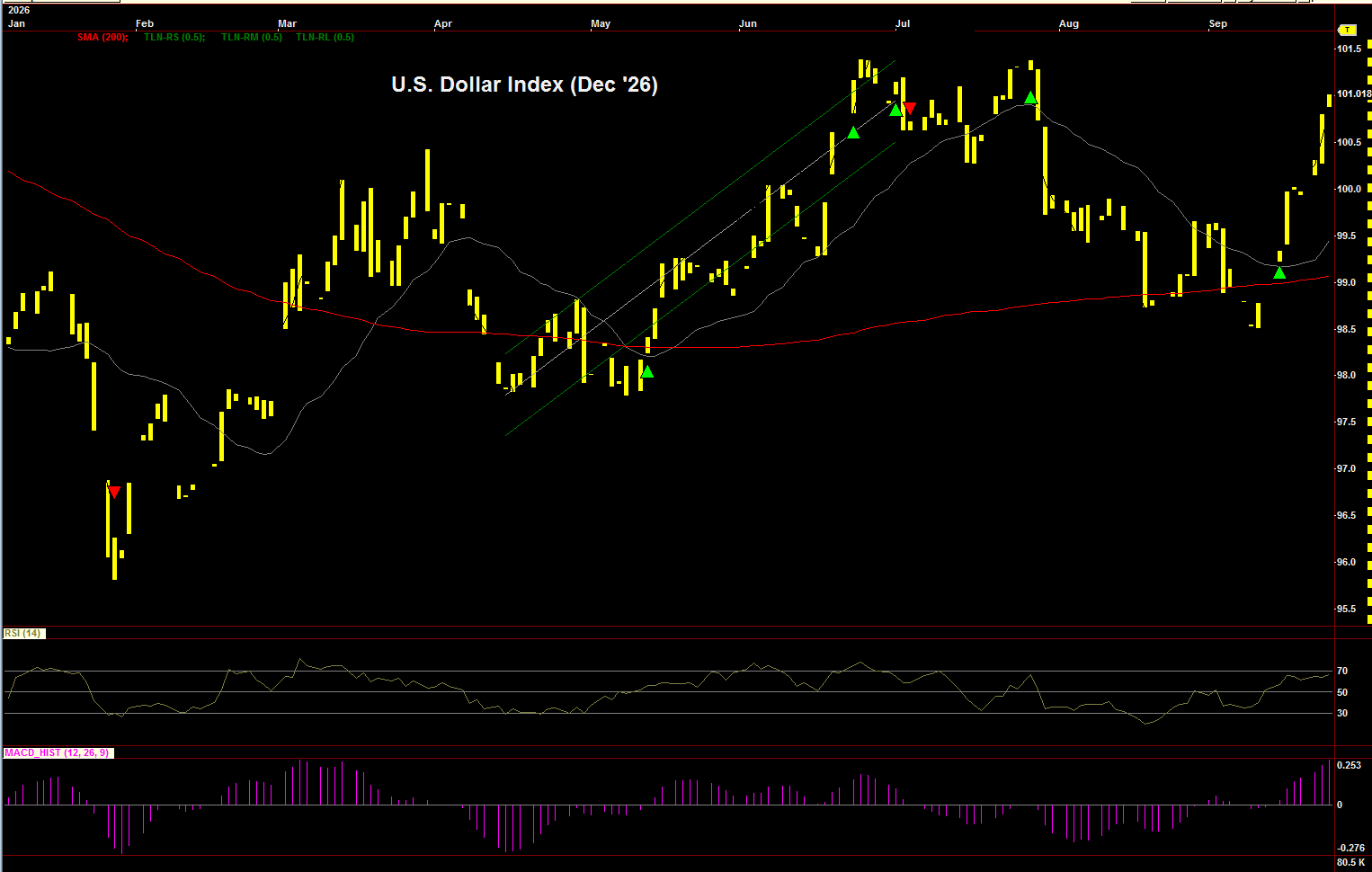
Task: Click the yellow T tag marker
Action: click(x=1348, y=31)
